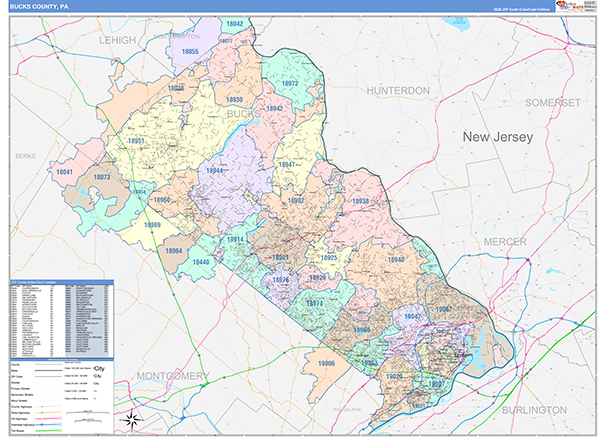Open the ZIP Code Index/Grid Locator header

(x=60, y=284)
